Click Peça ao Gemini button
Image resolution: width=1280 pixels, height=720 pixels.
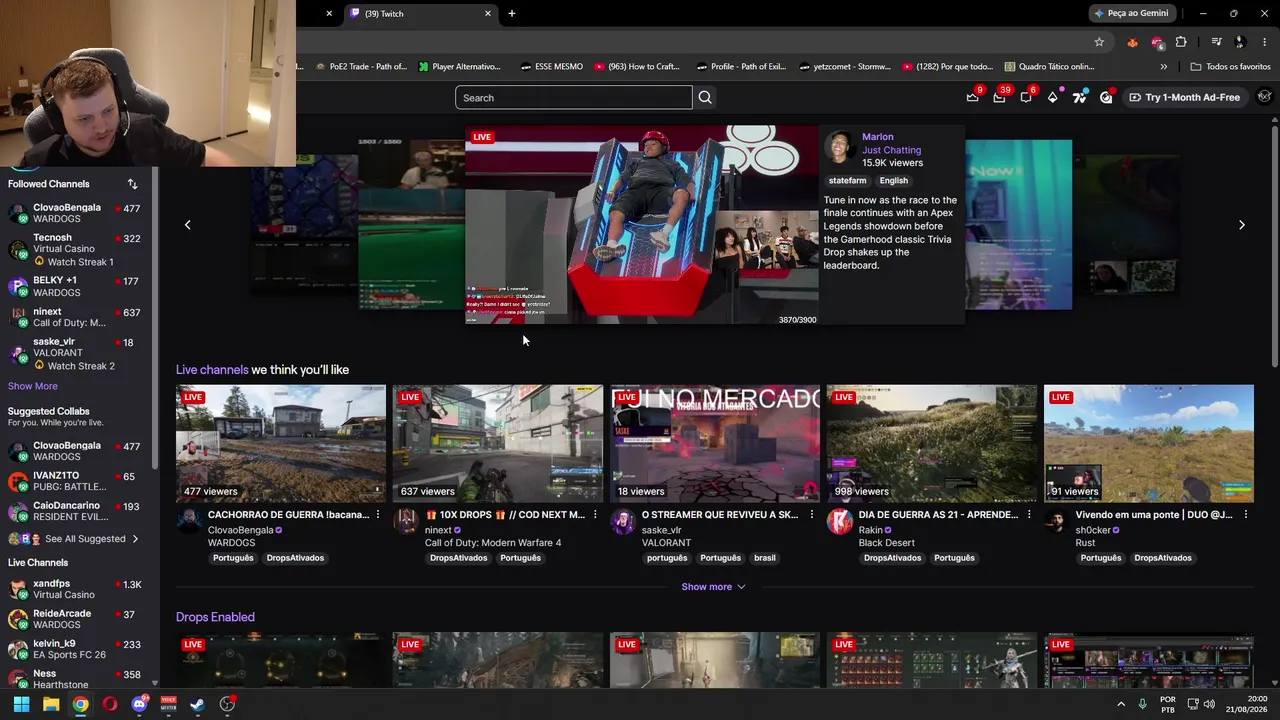[x=1132, y=14]
